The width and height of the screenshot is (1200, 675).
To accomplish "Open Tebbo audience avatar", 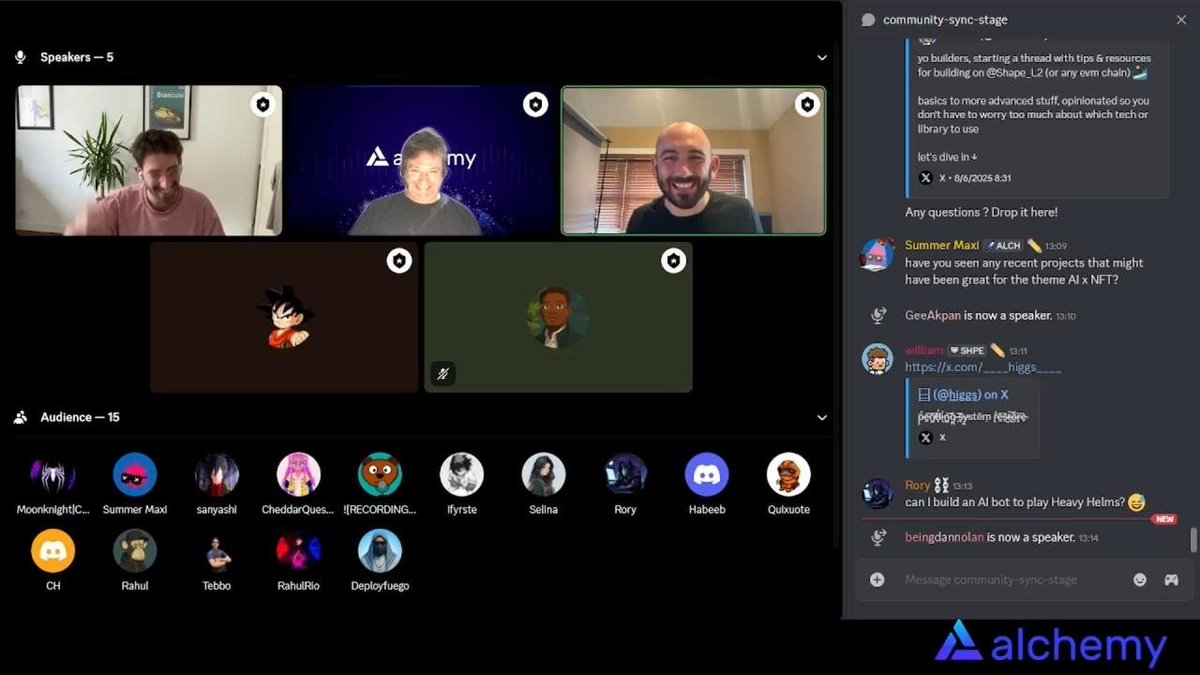I will tap(217, 550).
